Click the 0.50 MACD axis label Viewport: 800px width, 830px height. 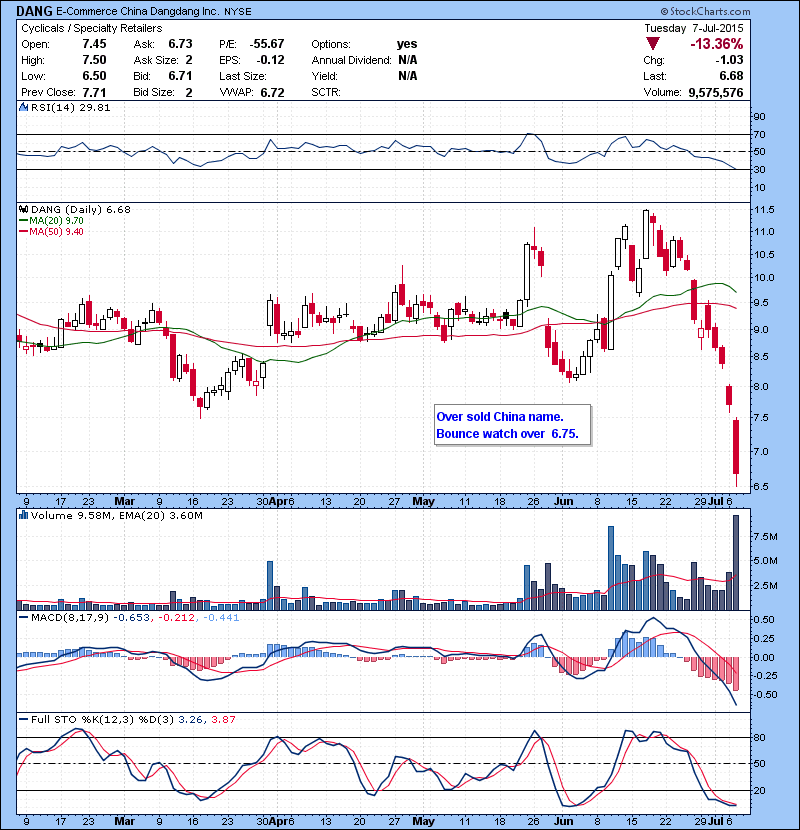[764, 619]
